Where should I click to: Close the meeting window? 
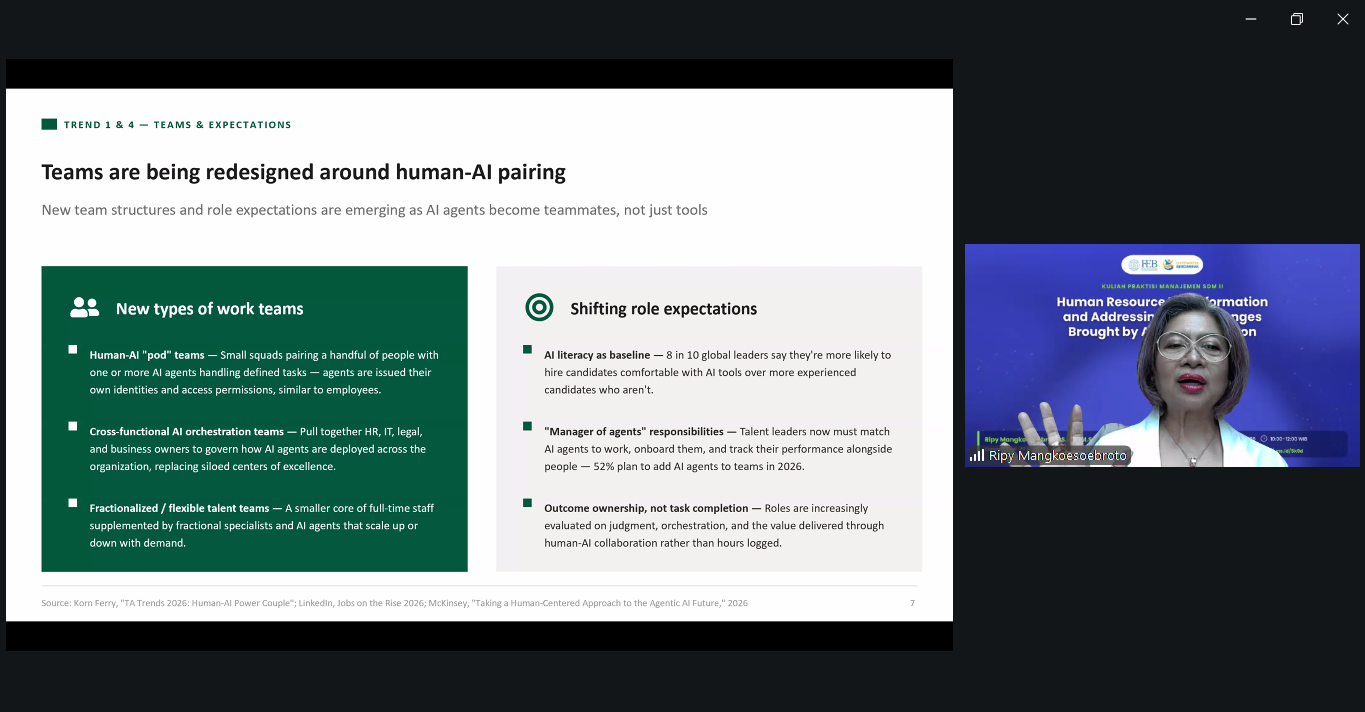point(1343,19)
